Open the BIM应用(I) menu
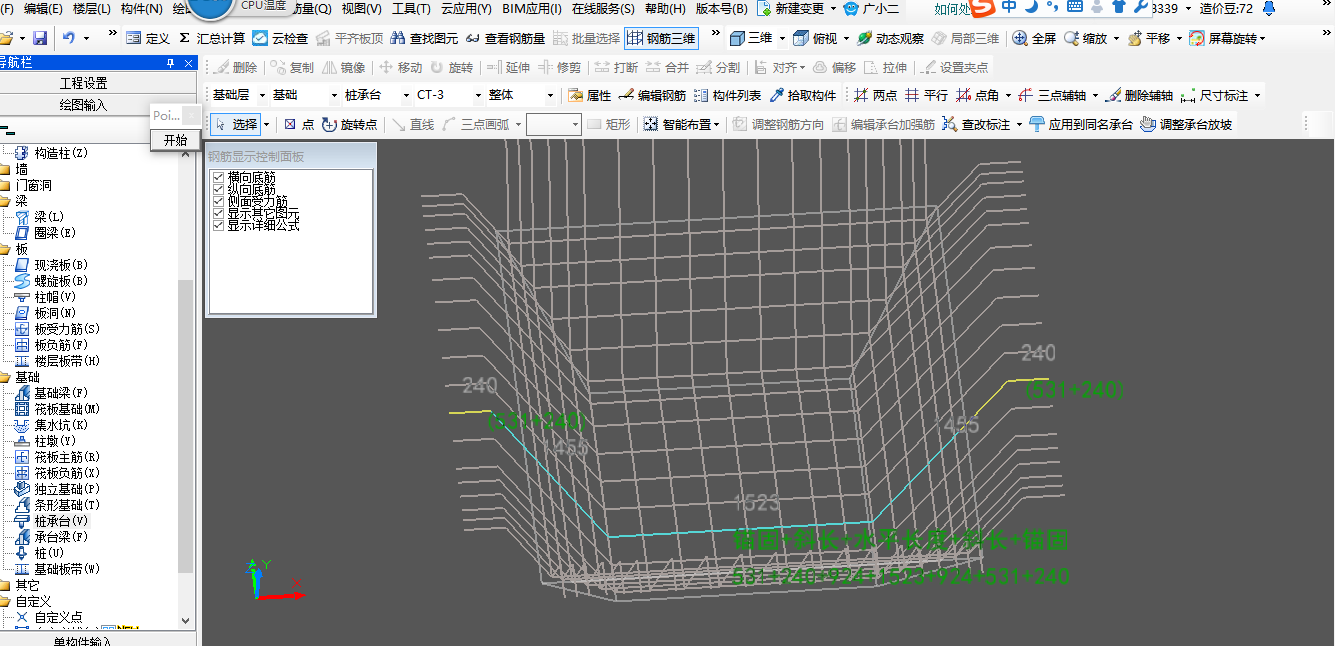Screen dimensions: 1335x646 (x=532, y=9)
